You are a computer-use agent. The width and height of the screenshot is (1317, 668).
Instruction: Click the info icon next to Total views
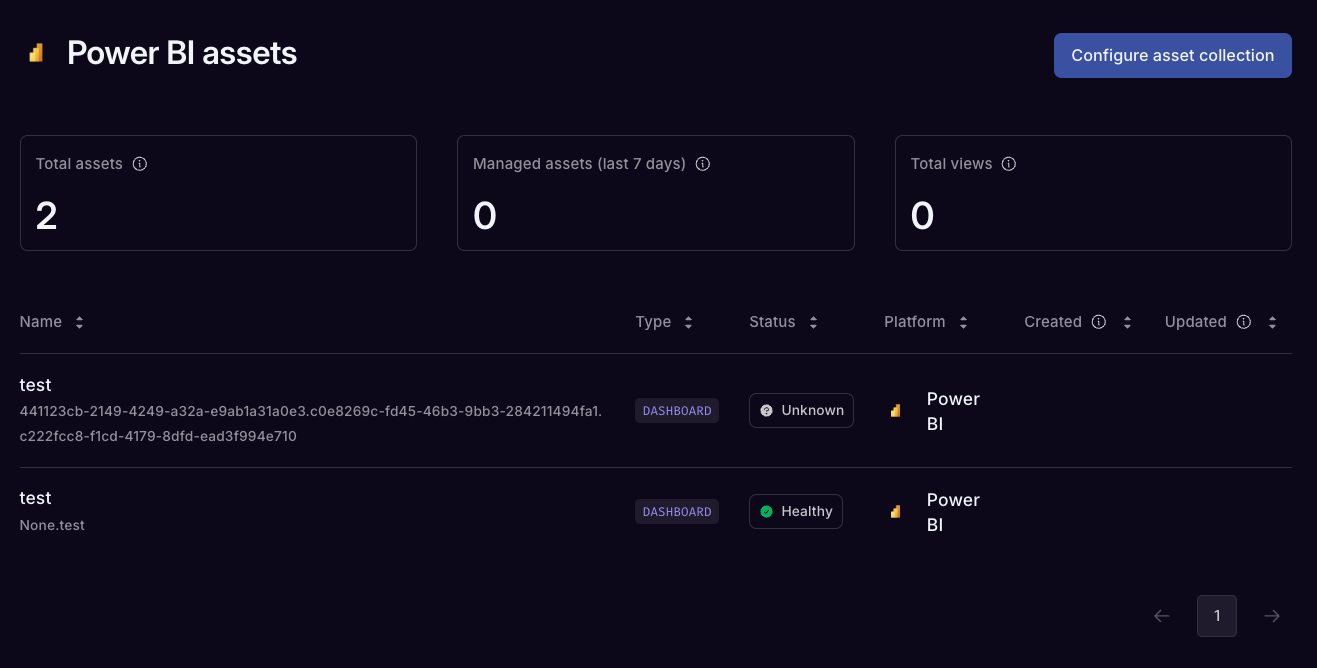tap(1009, 164)
